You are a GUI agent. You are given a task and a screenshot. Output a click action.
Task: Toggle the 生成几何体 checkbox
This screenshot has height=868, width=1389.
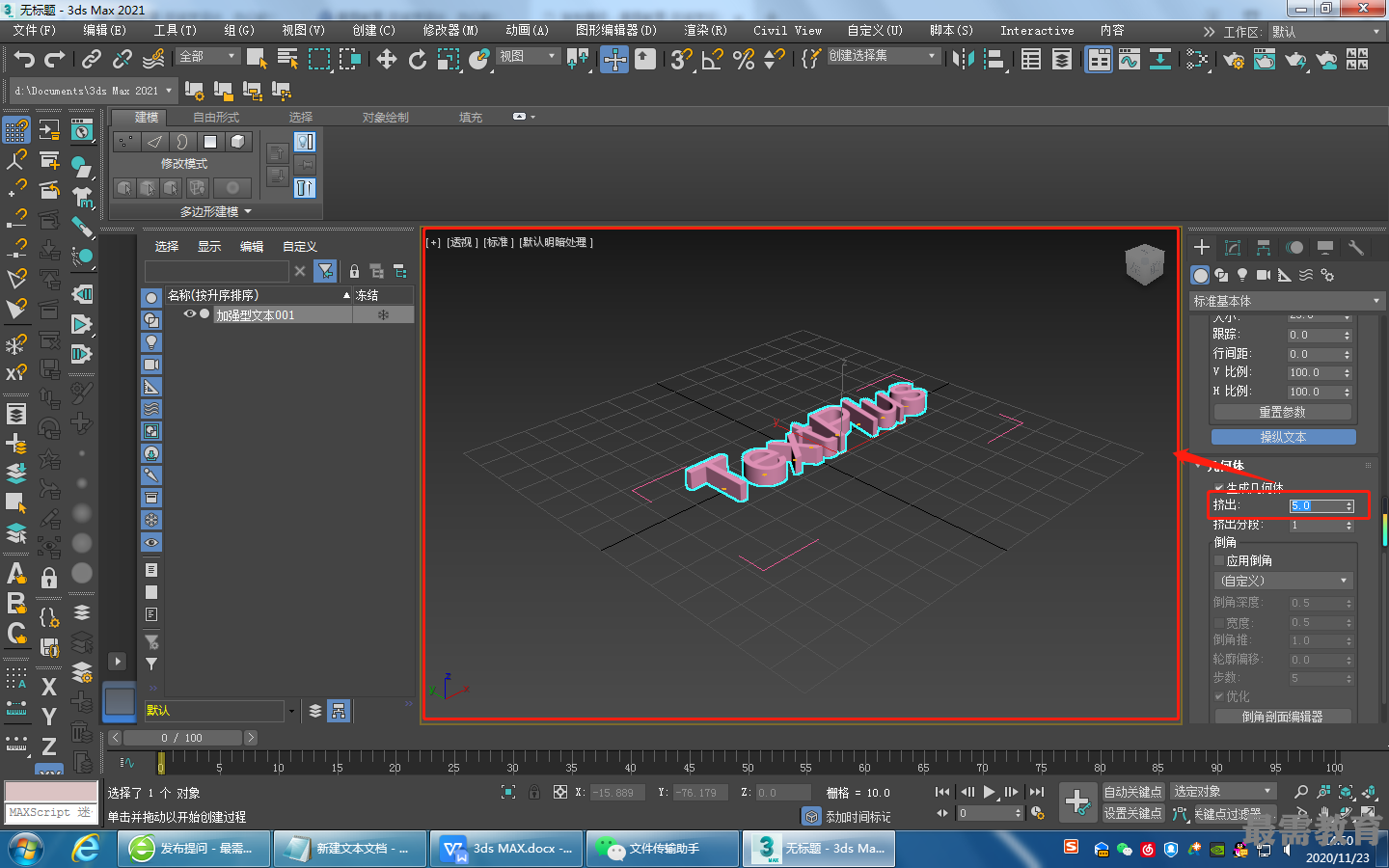tap(1219, 487)
